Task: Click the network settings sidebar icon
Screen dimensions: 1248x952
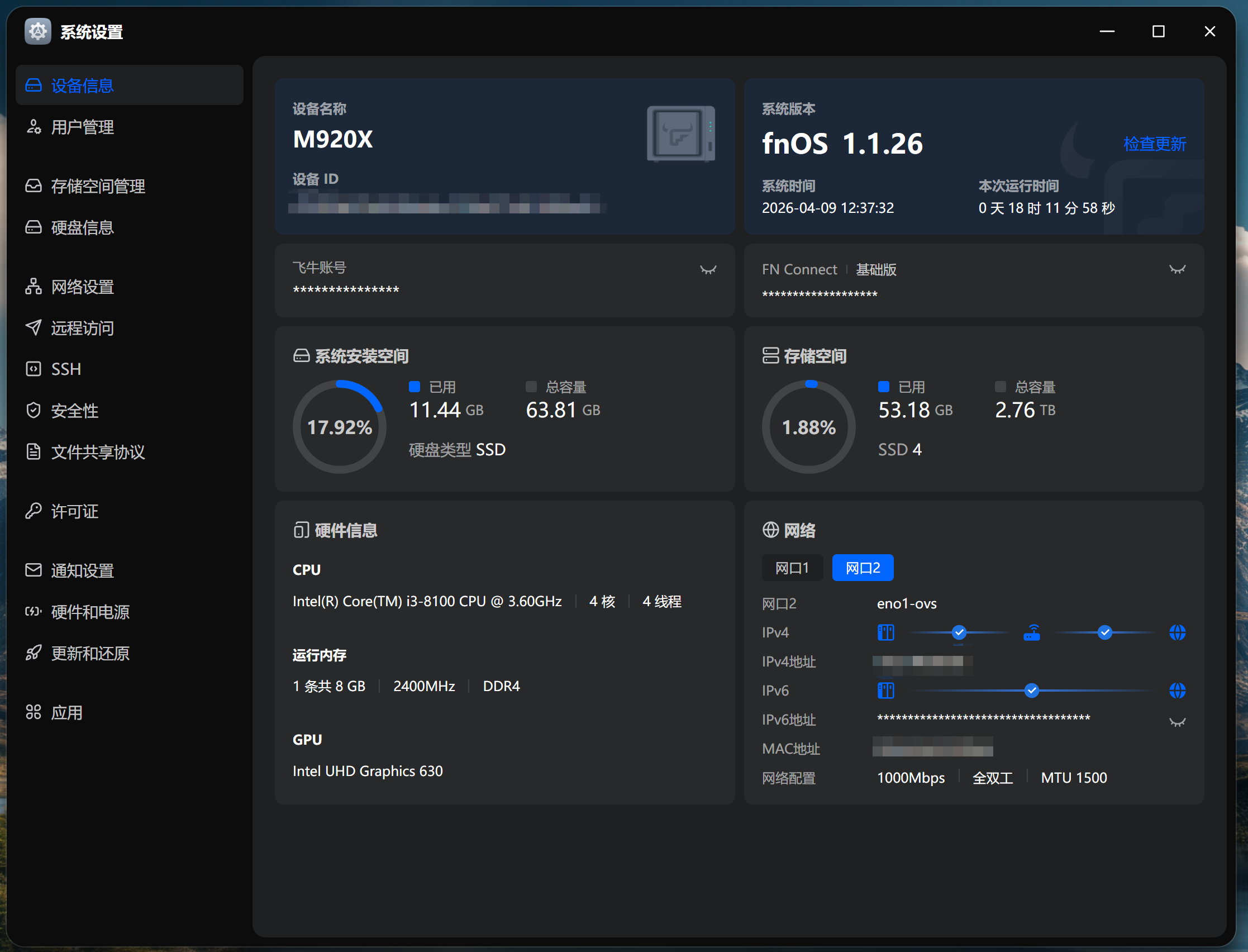Action: [x=34, y=287]
